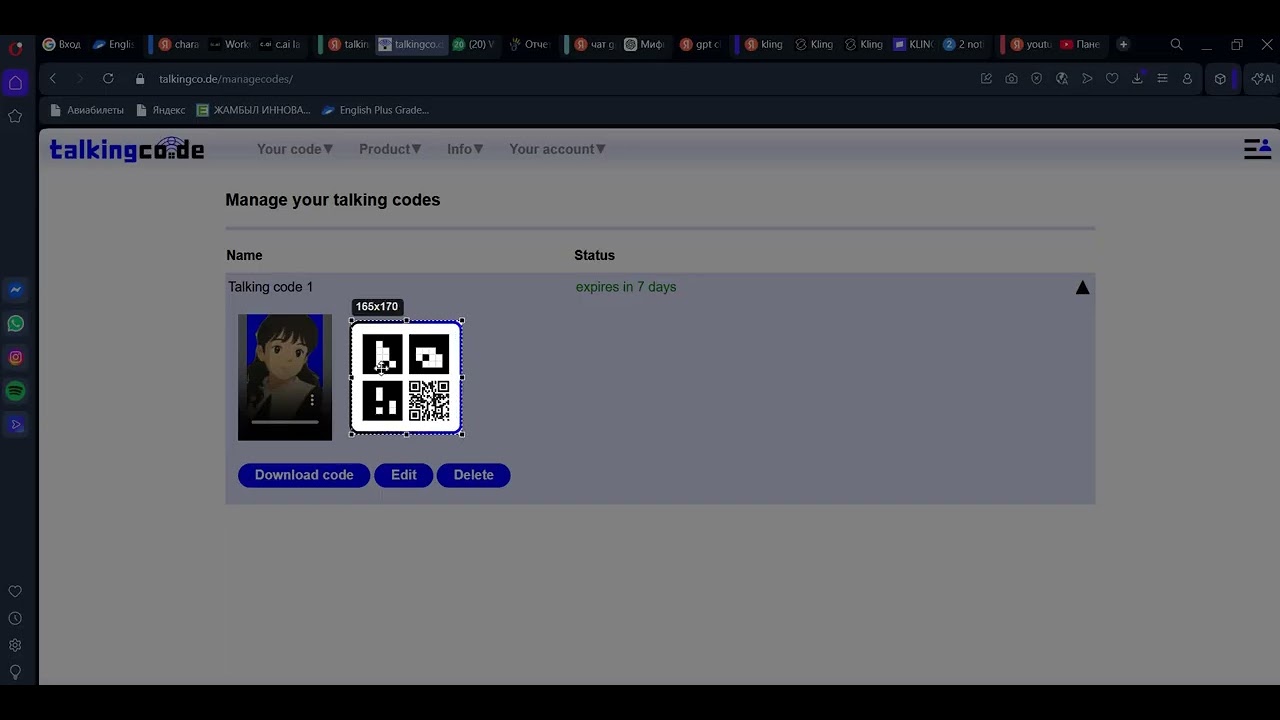Expand the Your account menu
This screenshot has width=1280, height=720.
point(558,149)
